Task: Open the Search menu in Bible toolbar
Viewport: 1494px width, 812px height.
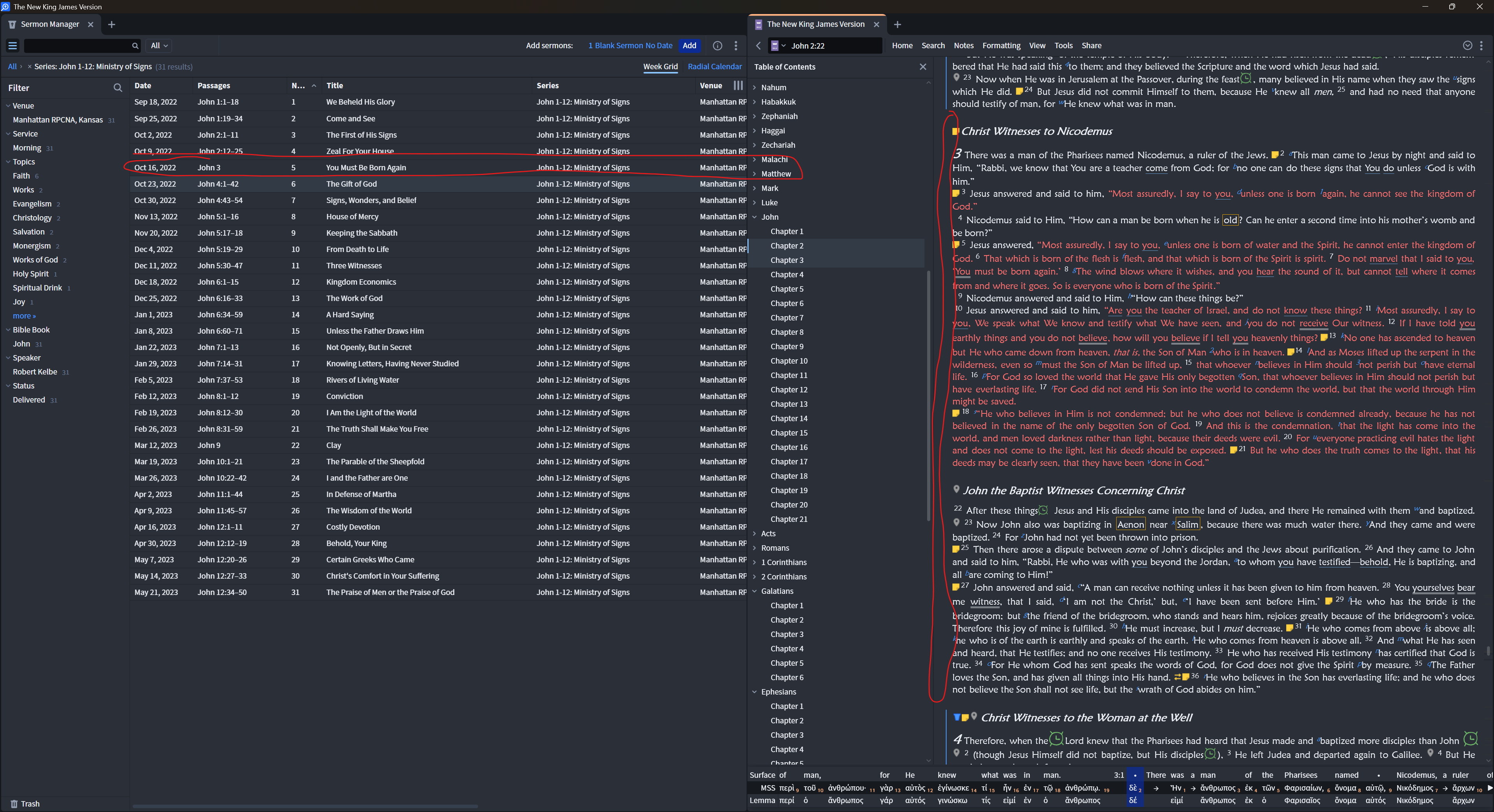Action: [x=933, y=46]
